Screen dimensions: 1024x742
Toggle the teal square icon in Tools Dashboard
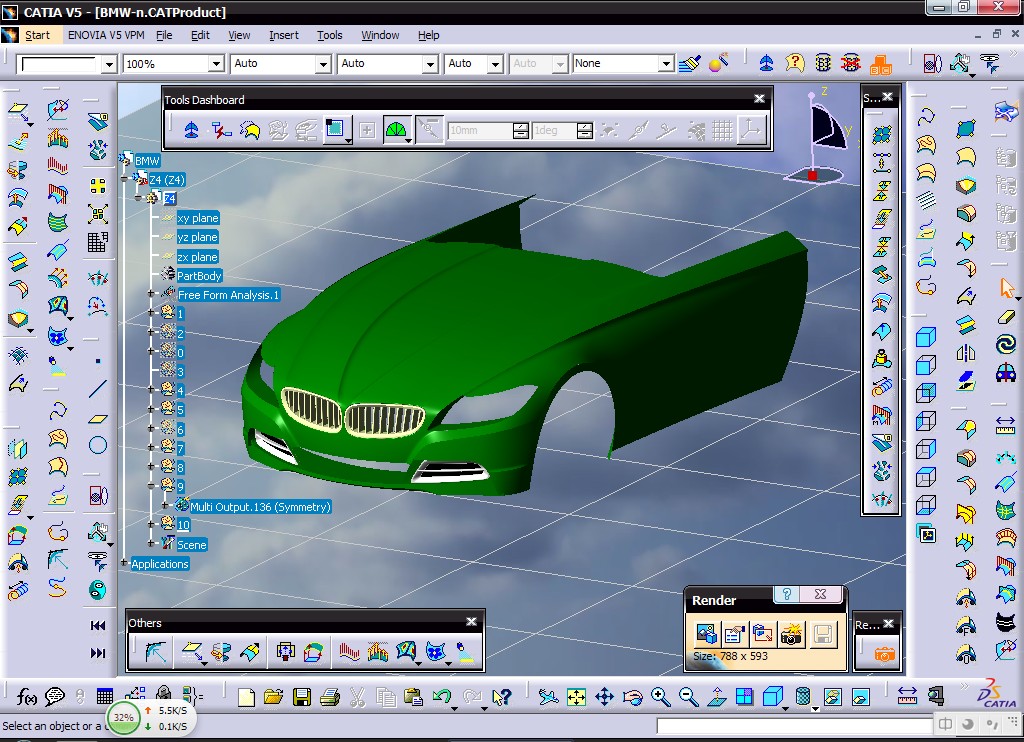coord(336,129)
